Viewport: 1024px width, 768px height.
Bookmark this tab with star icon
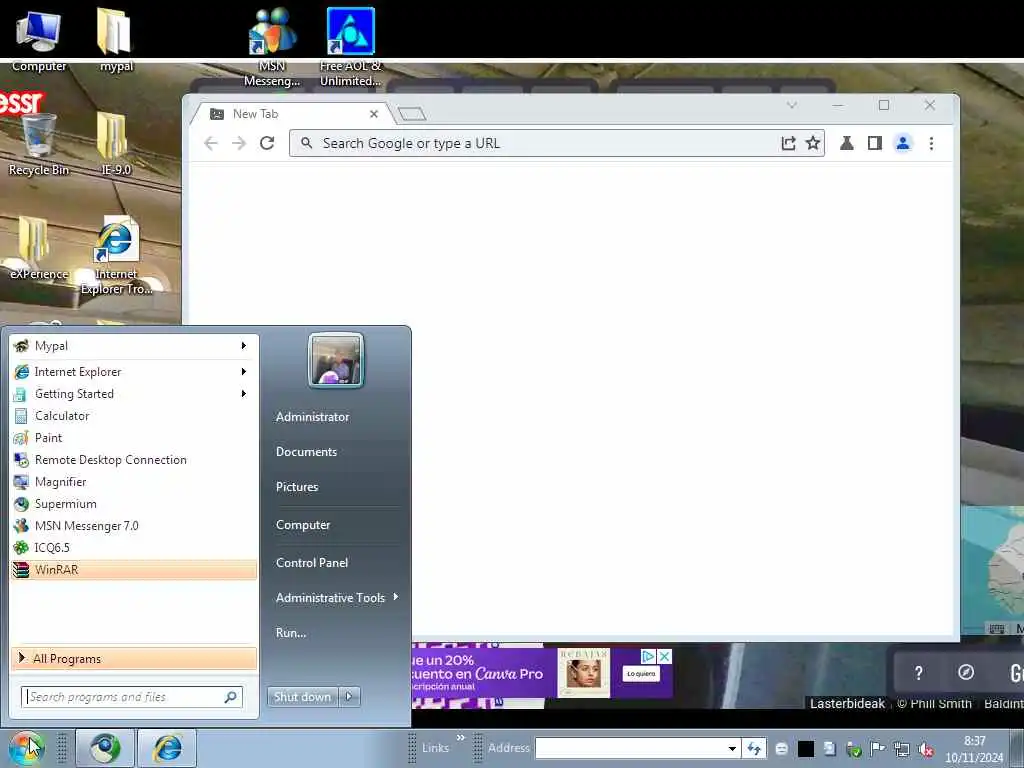pyautogui.click(x=812, y=143)
